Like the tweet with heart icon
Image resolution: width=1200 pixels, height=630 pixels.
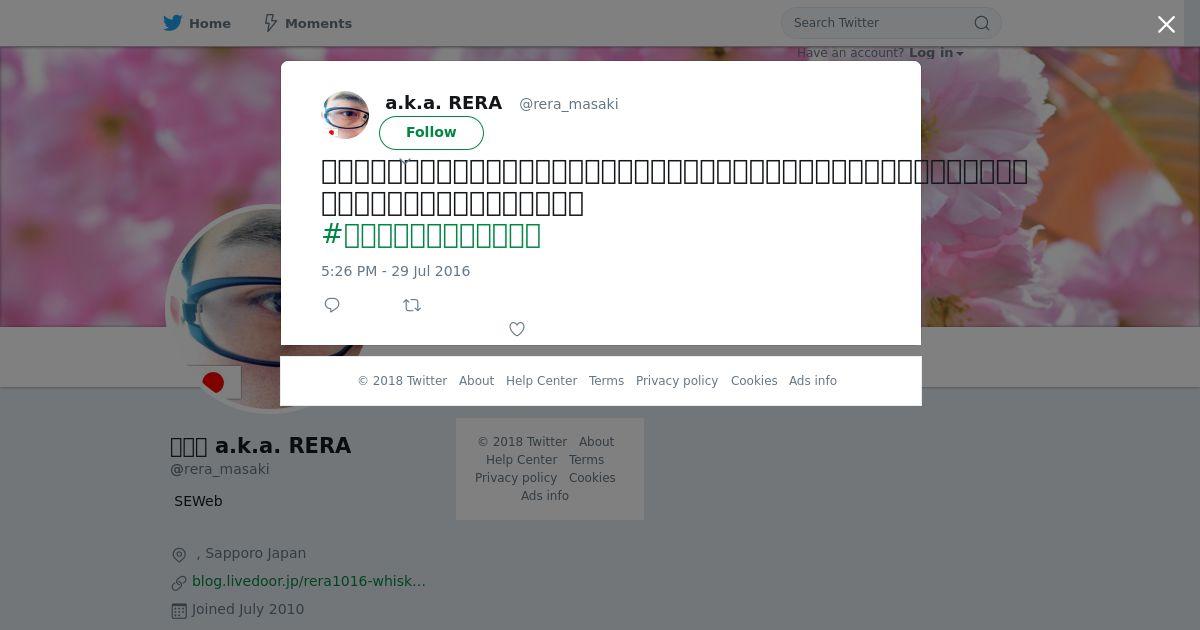pos(517,329)
